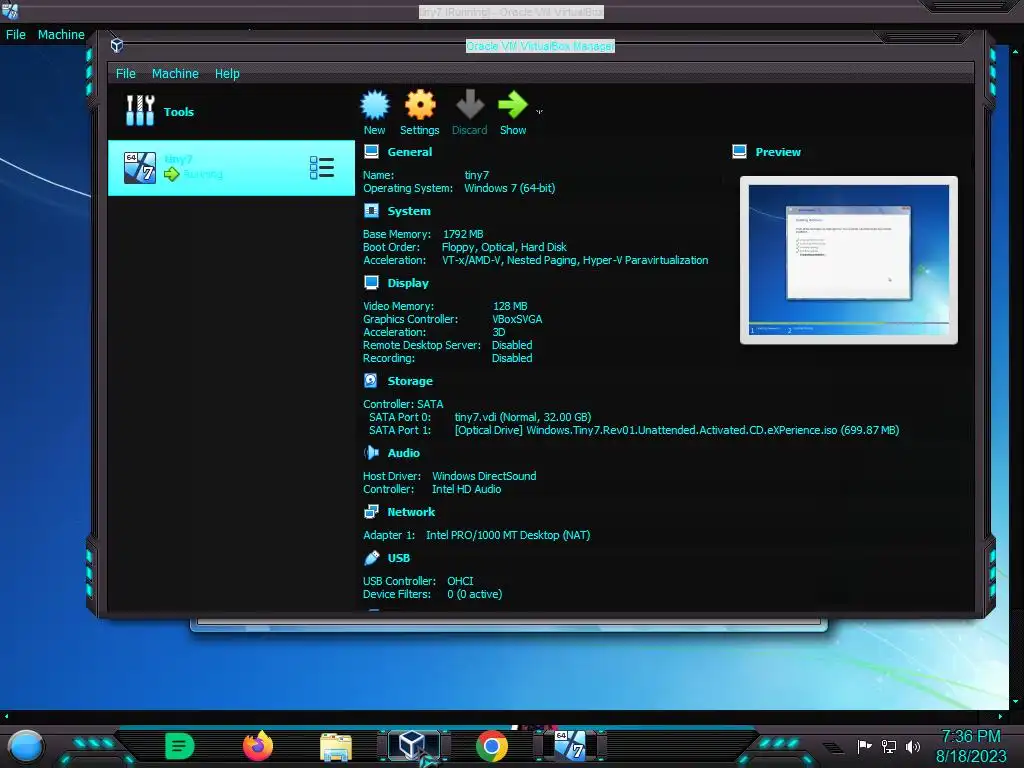Open the System settings heading link
This screenshot has height=768, width=1024.
pyautogui.click(x=409, y=211)
